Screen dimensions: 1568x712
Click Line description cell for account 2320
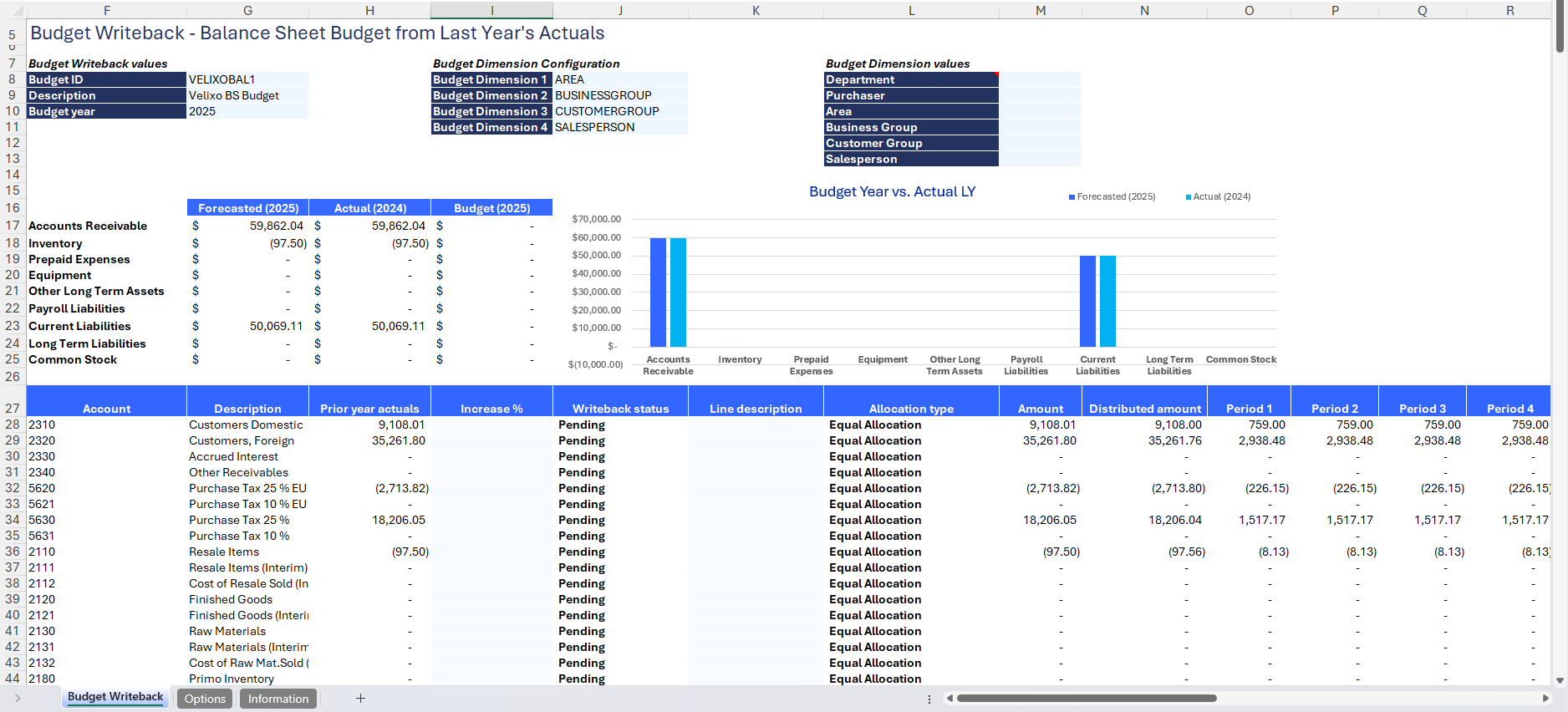tap(756, 440)
